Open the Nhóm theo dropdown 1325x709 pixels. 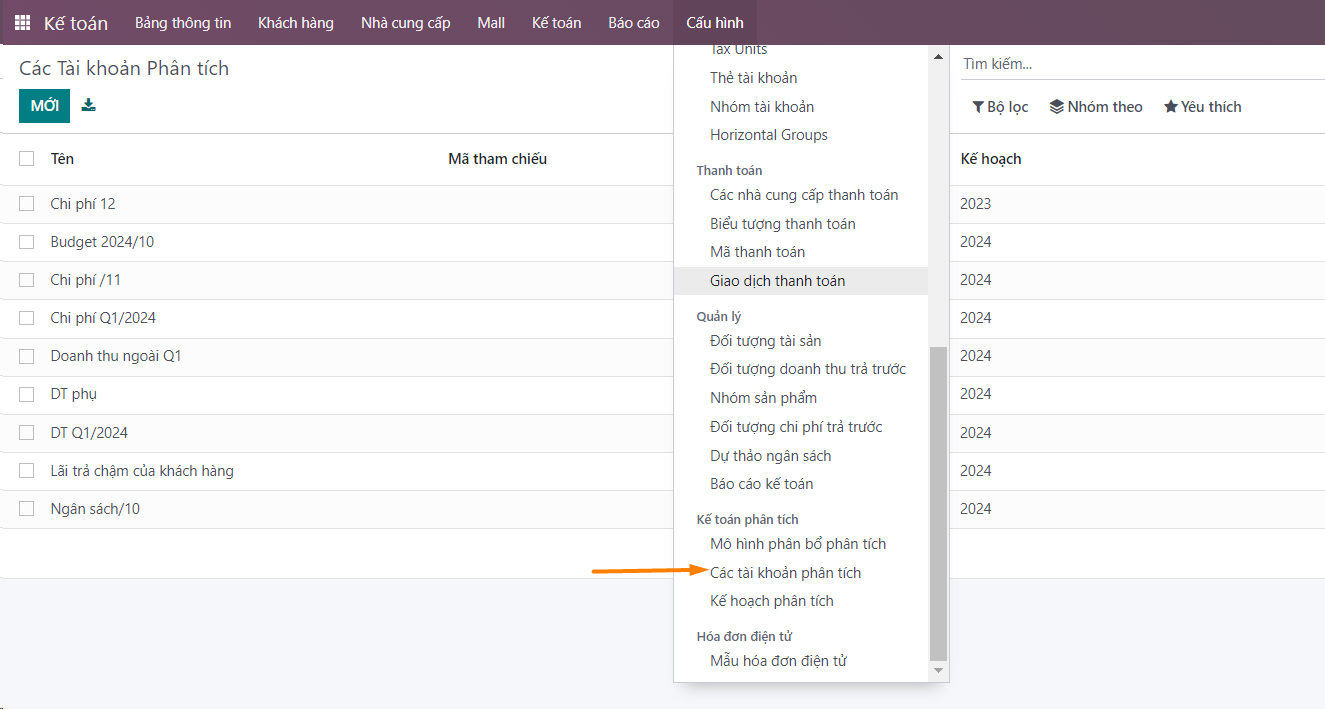tap(1096, 107)
